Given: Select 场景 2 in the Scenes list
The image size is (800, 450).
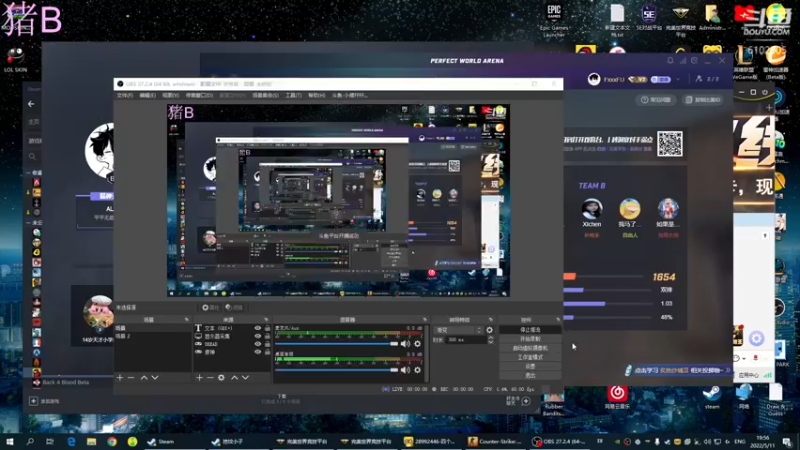Looking at the screenshot, I should coord(152,336).
